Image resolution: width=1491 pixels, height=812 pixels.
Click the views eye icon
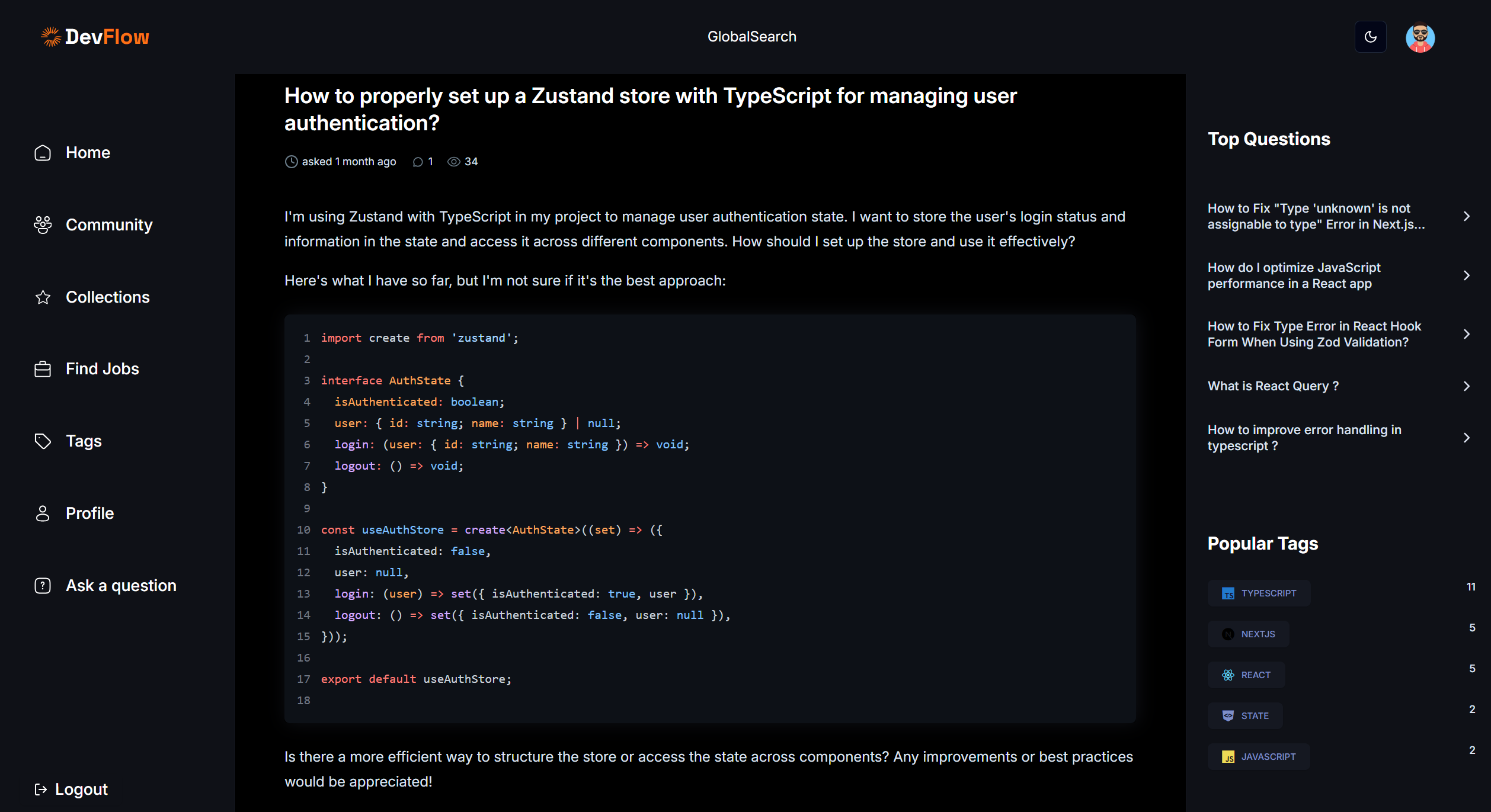453,162
